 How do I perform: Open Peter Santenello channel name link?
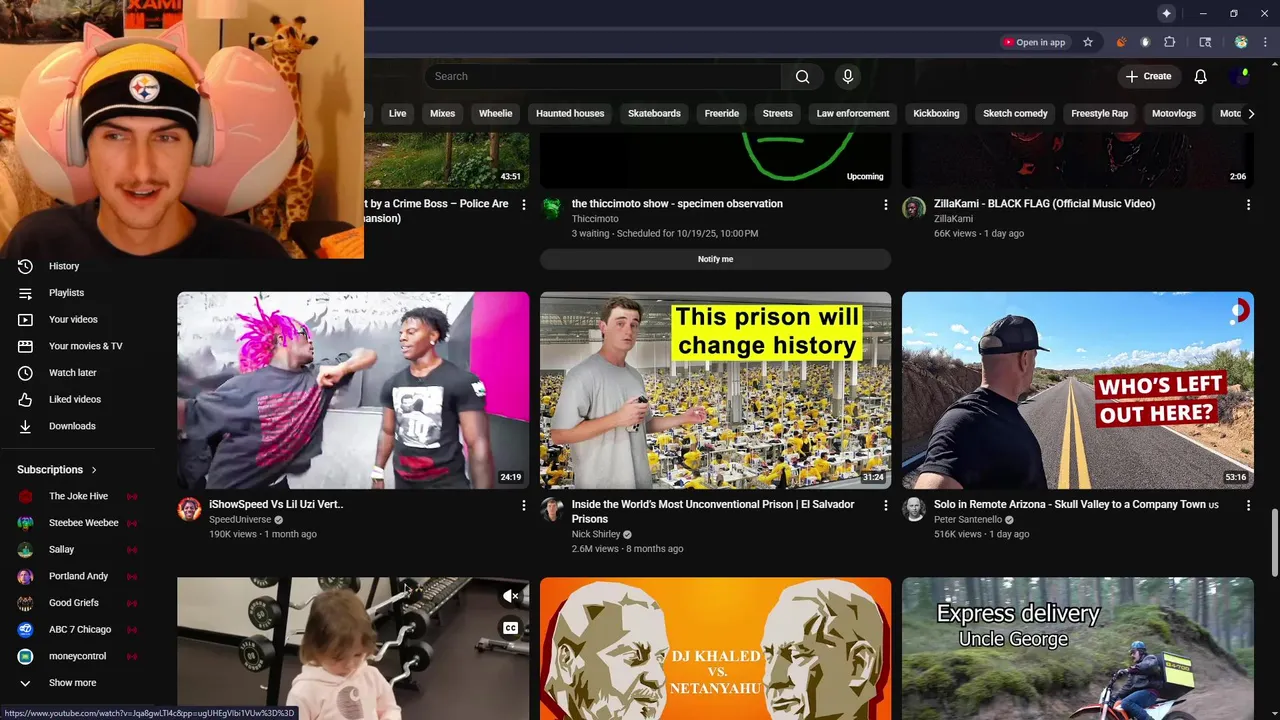[x=967, y=520]
